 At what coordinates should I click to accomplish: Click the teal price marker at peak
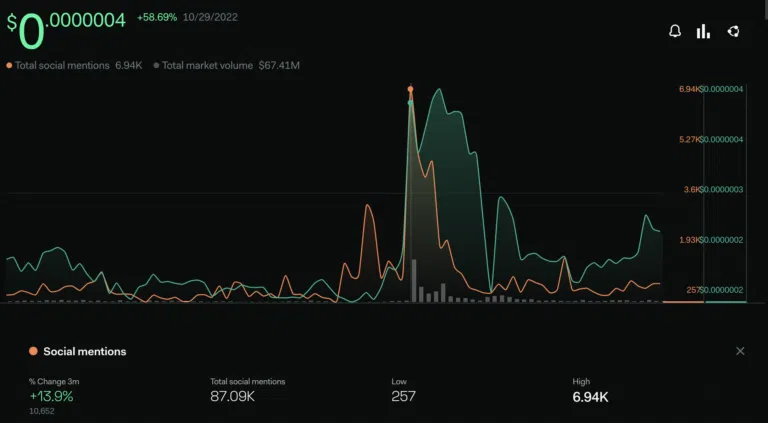[410, 102]
